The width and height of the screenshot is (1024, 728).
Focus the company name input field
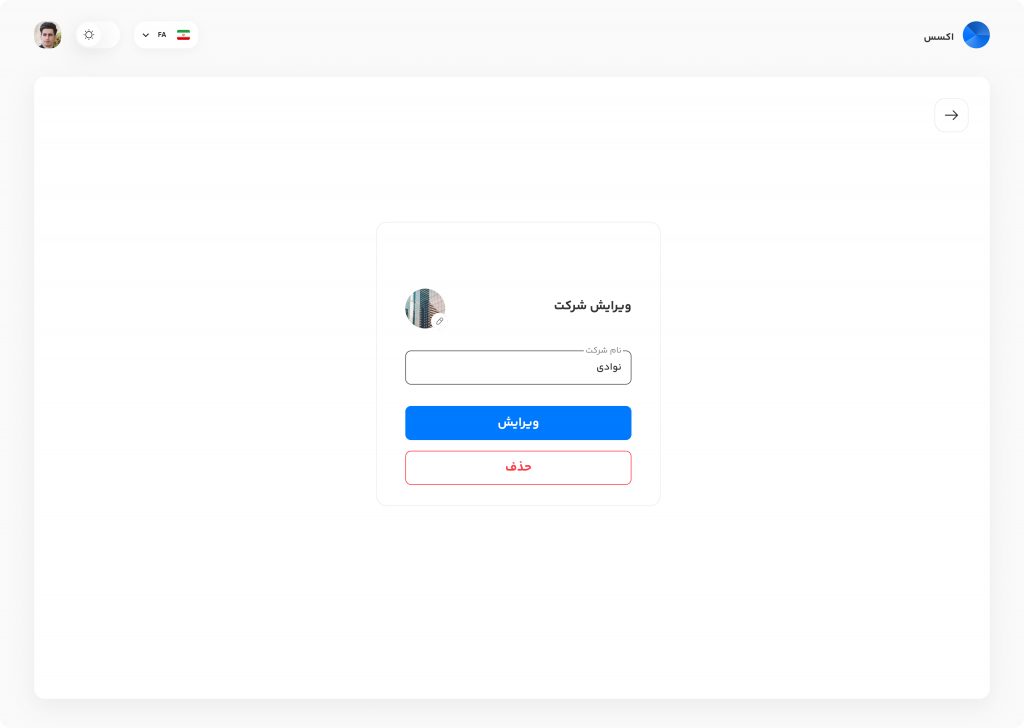[518, 367]
